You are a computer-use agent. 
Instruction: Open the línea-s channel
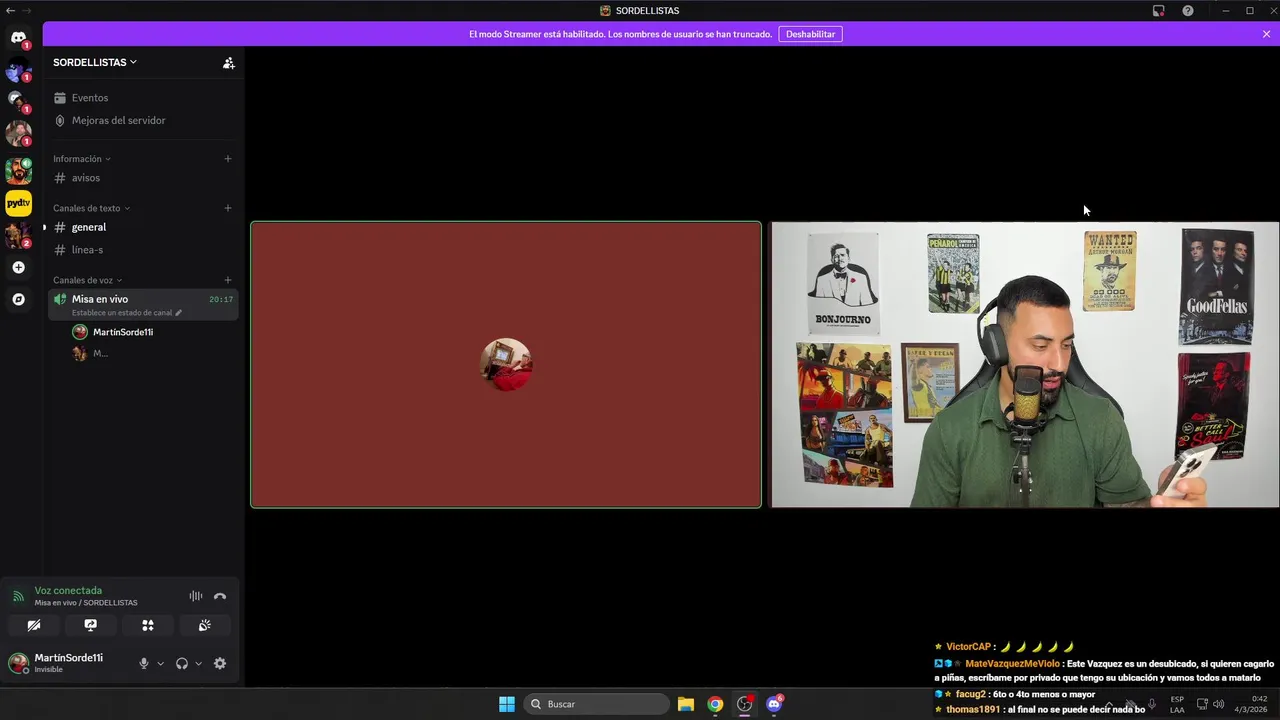point(143,250)
